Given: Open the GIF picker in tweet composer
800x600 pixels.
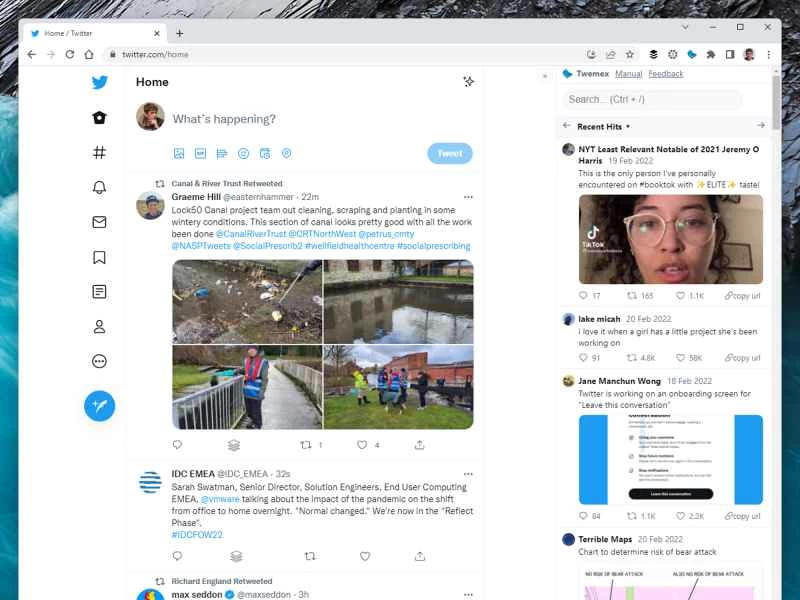Looking at the screenshot, I should point(200,153).
